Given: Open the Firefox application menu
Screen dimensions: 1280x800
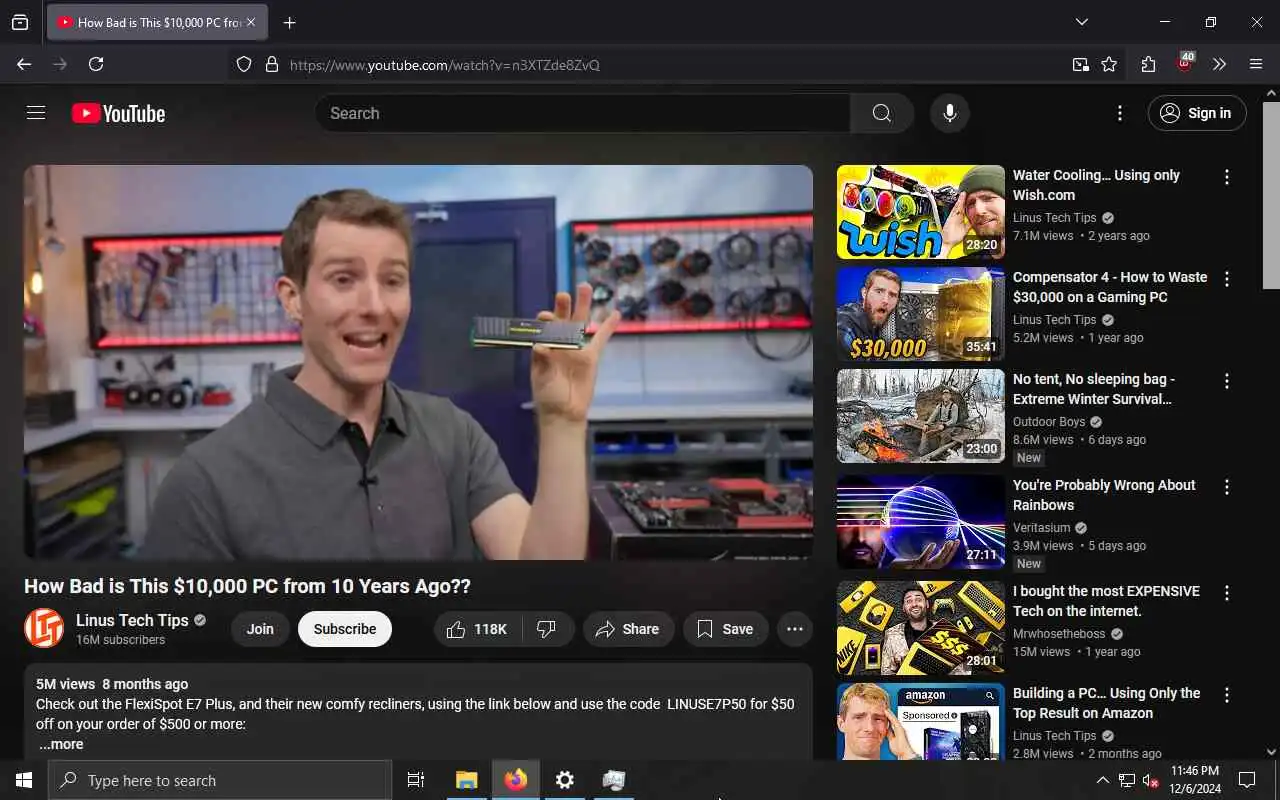Looking at the screenshot, I should point(1256,64).
